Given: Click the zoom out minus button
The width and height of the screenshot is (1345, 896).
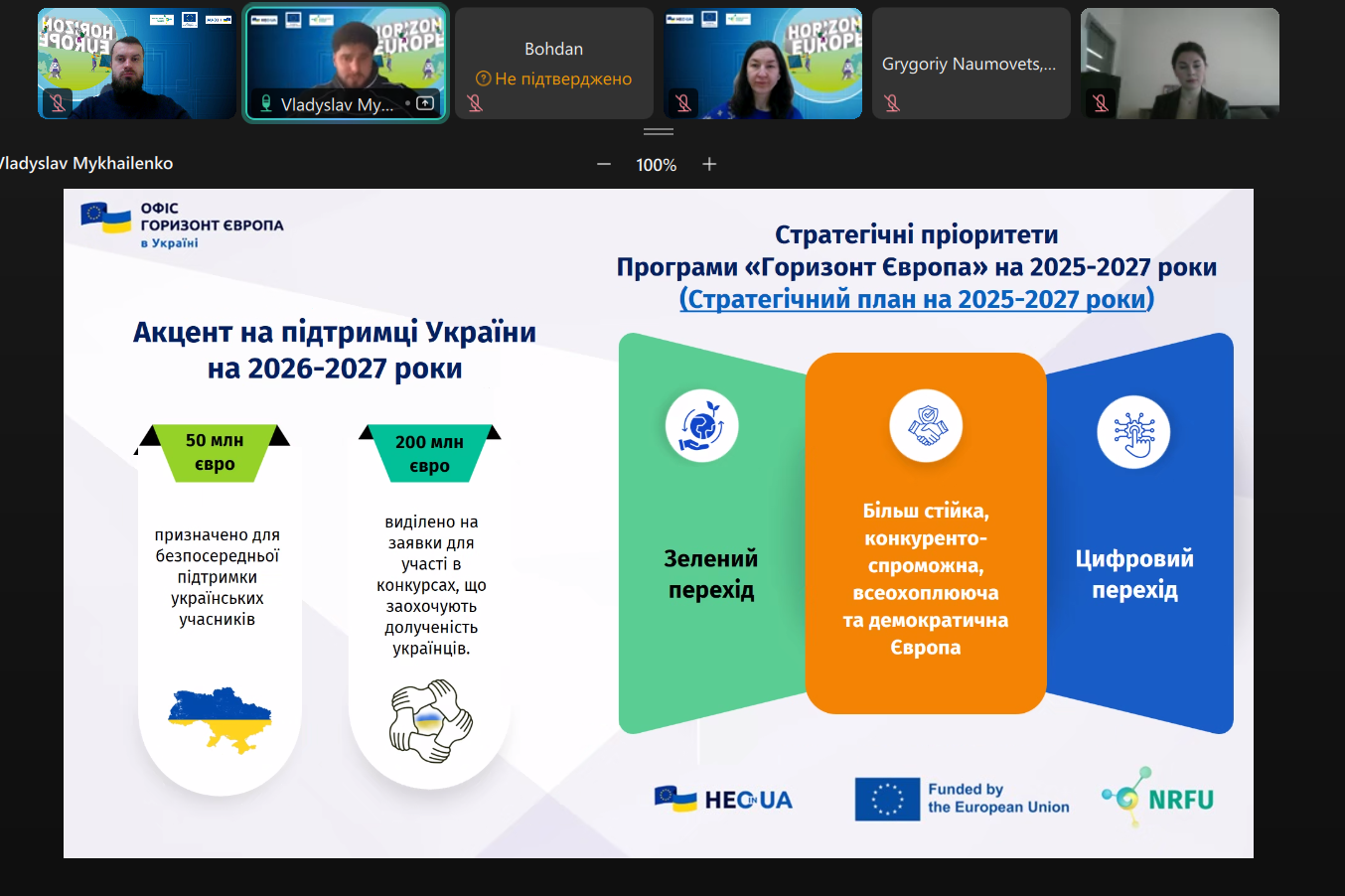Looking at the screenshot, I should [603, 164].
